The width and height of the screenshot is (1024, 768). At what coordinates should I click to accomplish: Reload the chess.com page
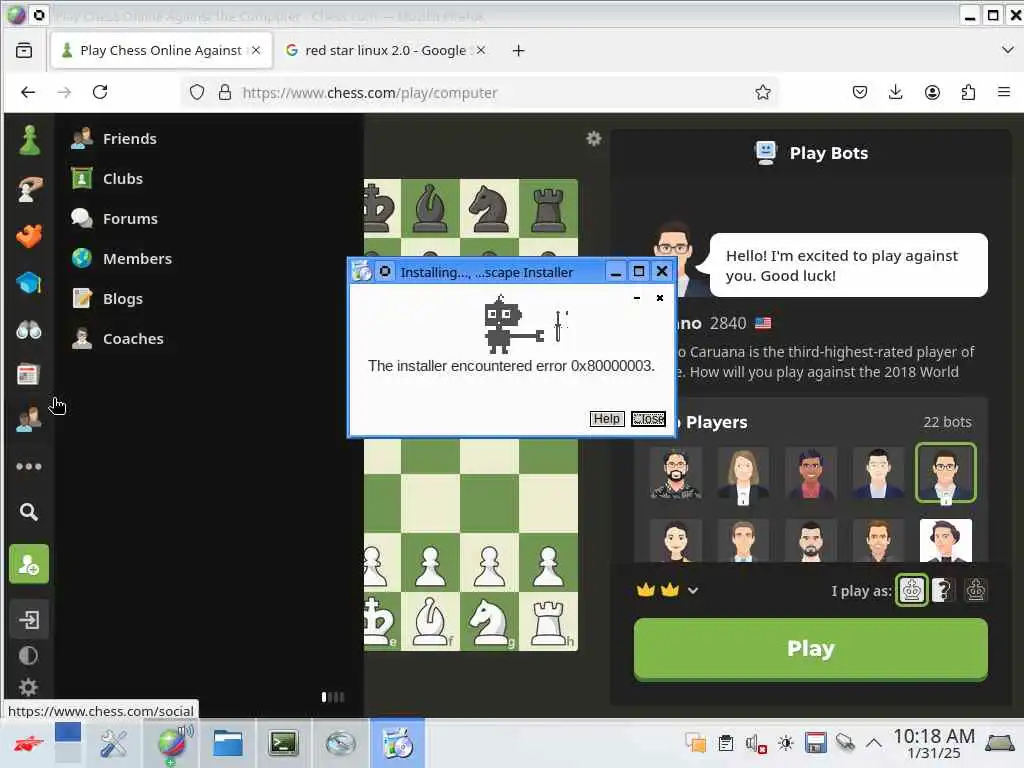coord(100,92)
